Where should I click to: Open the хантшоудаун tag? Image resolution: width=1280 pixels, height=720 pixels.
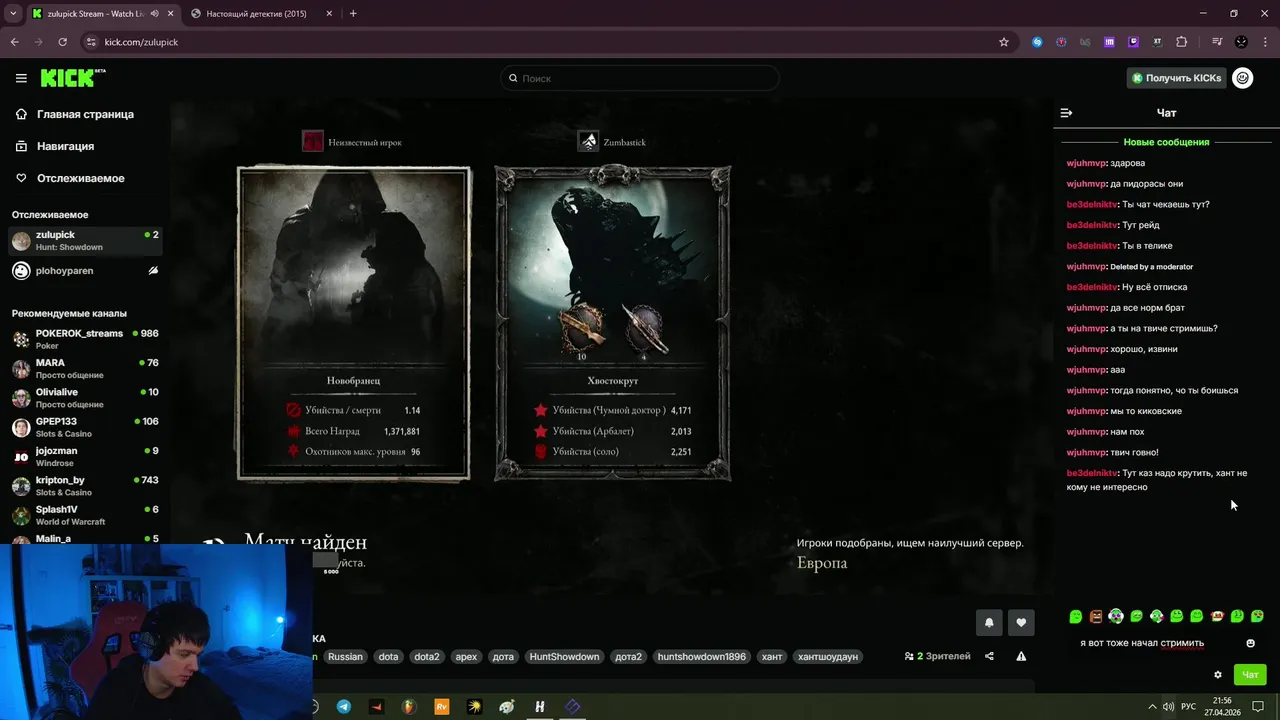[x=828, y=657]
